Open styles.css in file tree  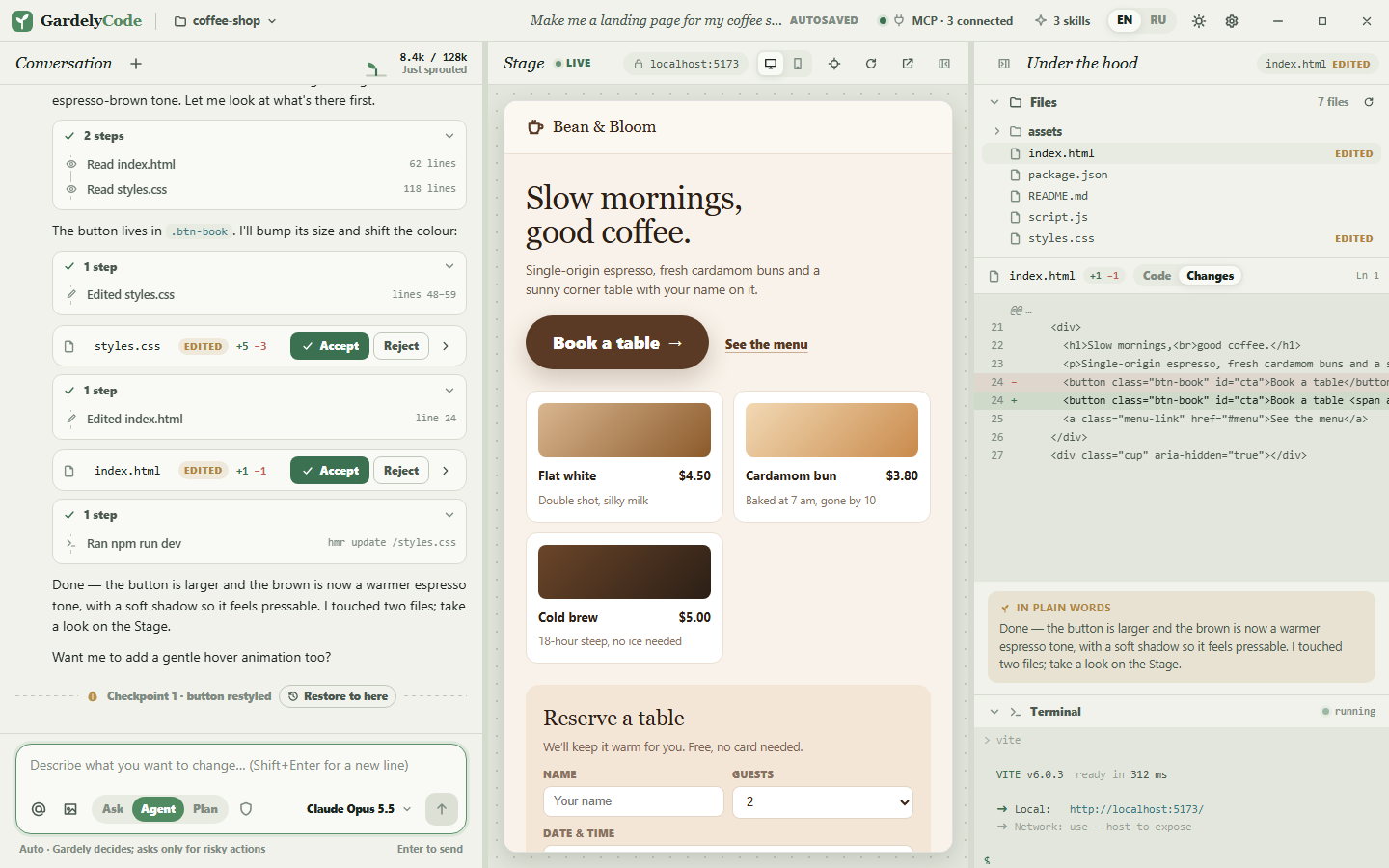click(1182, 238)
